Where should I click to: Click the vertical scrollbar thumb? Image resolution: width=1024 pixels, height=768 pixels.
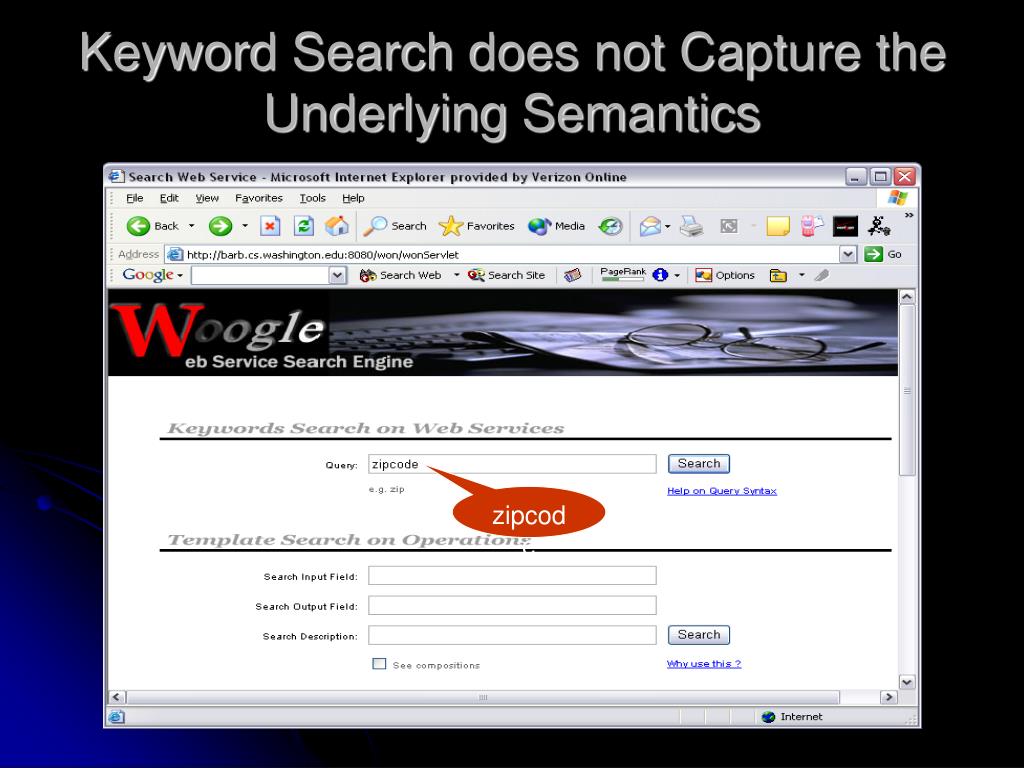click(907, 391)
